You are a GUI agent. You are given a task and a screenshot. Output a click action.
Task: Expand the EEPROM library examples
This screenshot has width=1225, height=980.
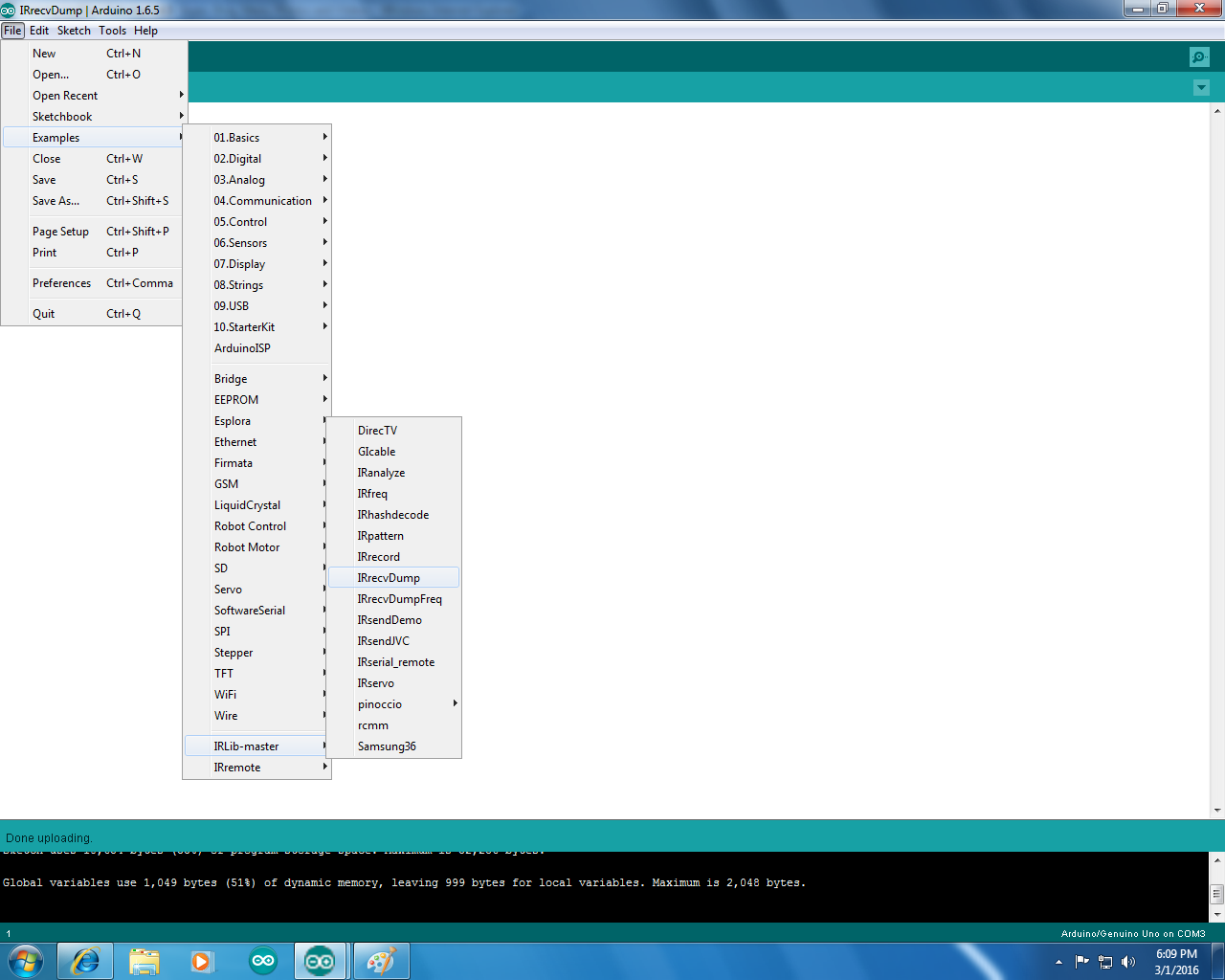point(257,400)
